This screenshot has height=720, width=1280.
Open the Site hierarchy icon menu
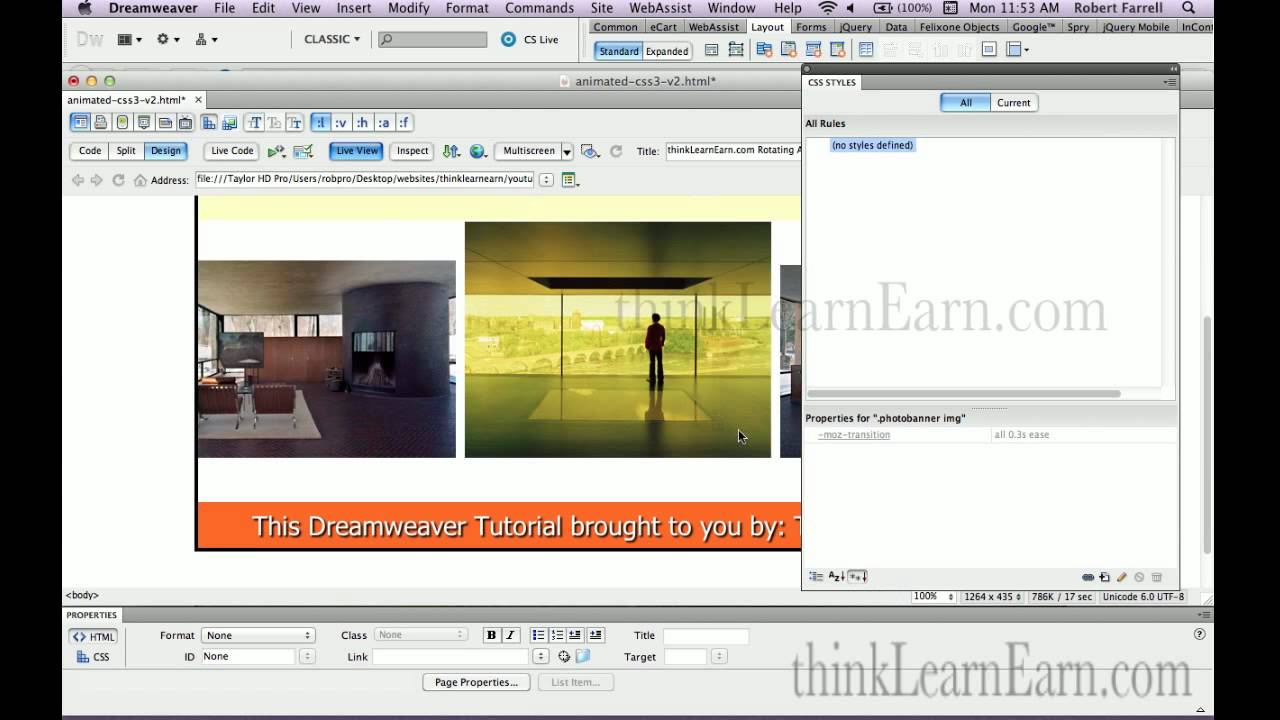click(206, 40)
